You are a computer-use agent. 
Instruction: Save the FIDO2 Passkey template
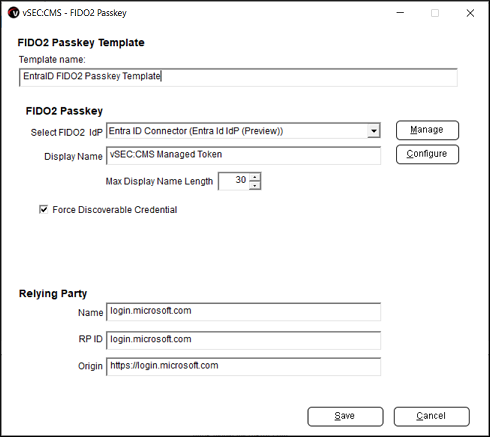[345, 416]
